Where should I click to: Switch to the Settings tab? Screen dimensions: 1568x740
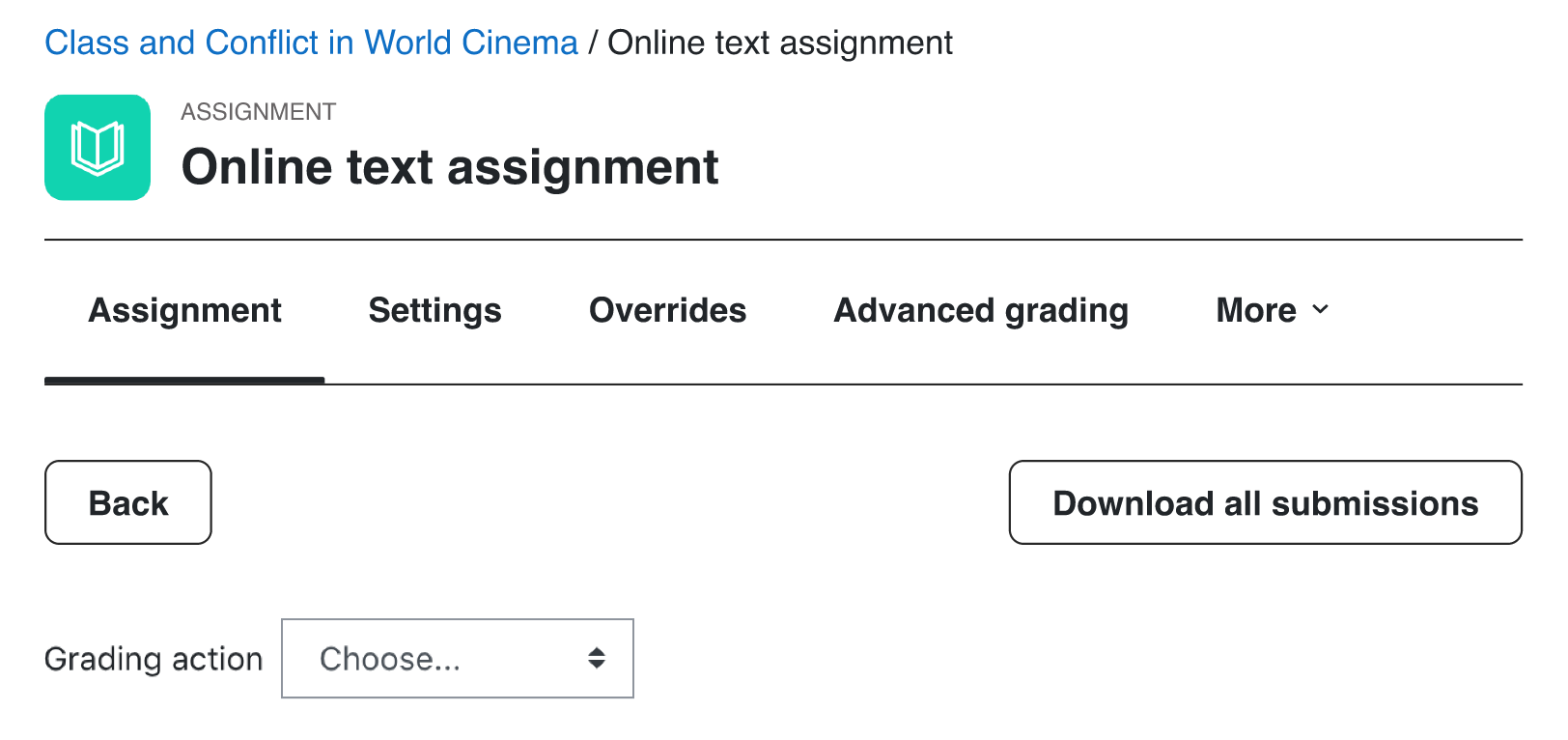point(434,310)
